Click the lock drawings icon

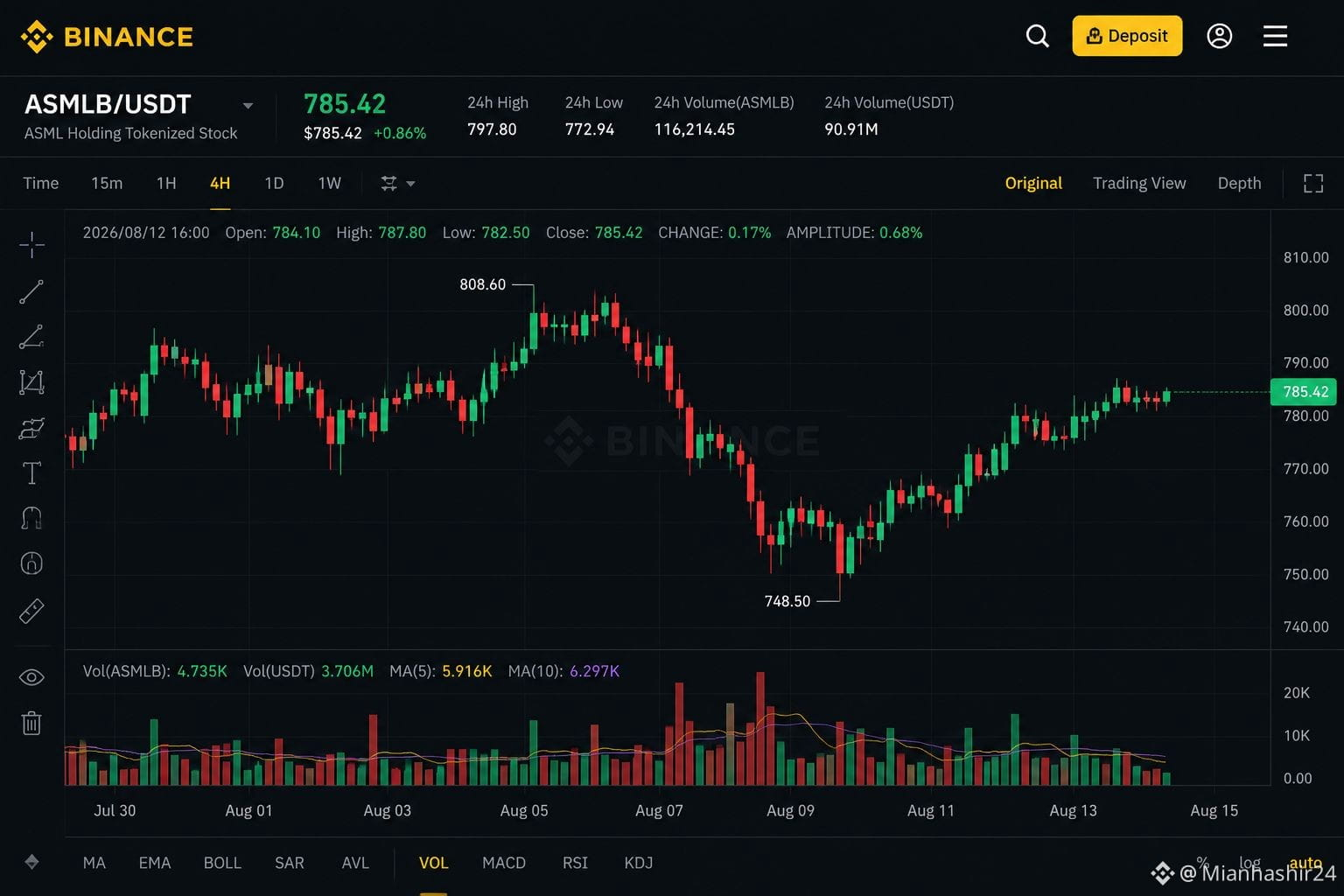31,563
